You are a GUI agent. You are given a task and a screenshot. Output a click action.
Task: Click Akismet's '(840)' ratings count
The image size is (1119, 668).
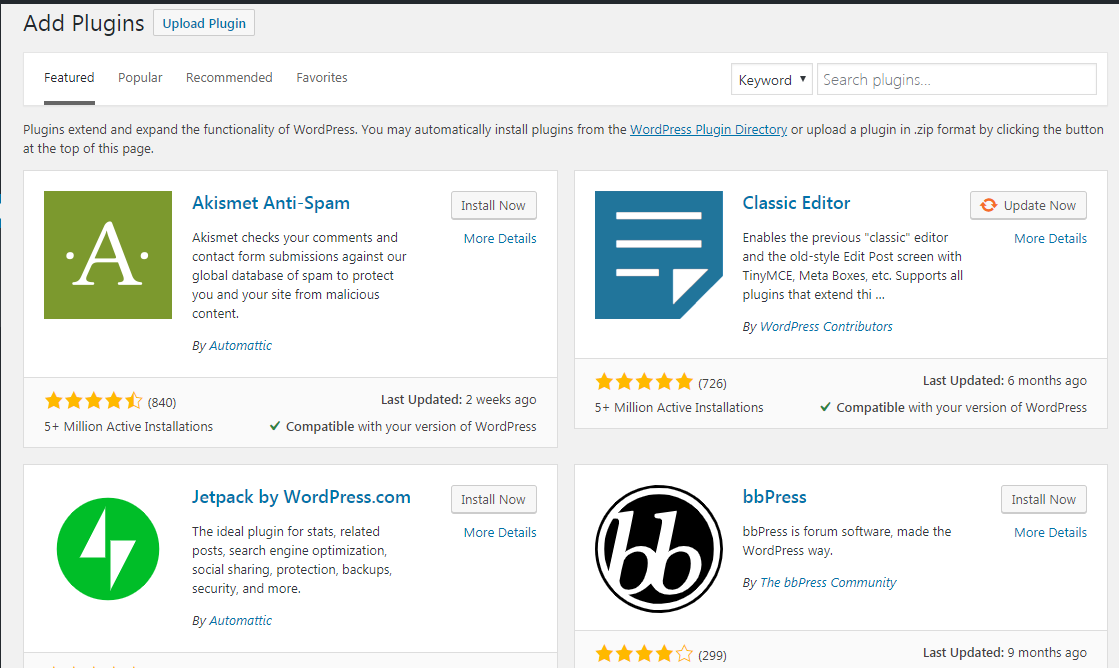tap(162, 403)
